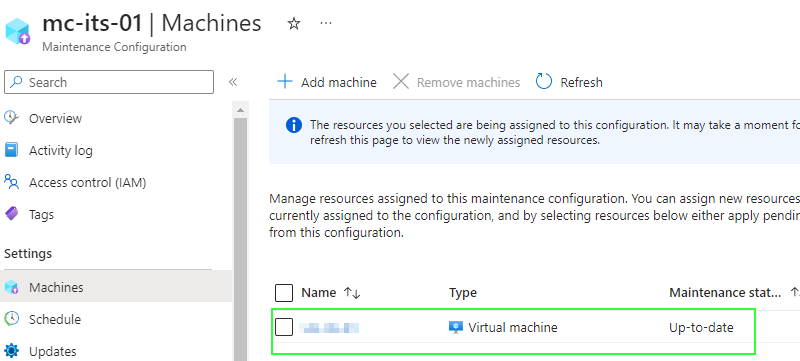Click the Type column header

pos(463,293)
